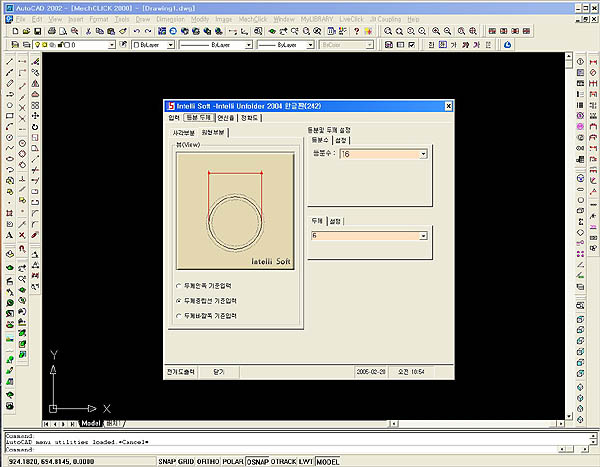Viewport: 600px width, 467px height.
Task: Toggle POLAR tracking in status bar
Action: [x=233, y=462]
